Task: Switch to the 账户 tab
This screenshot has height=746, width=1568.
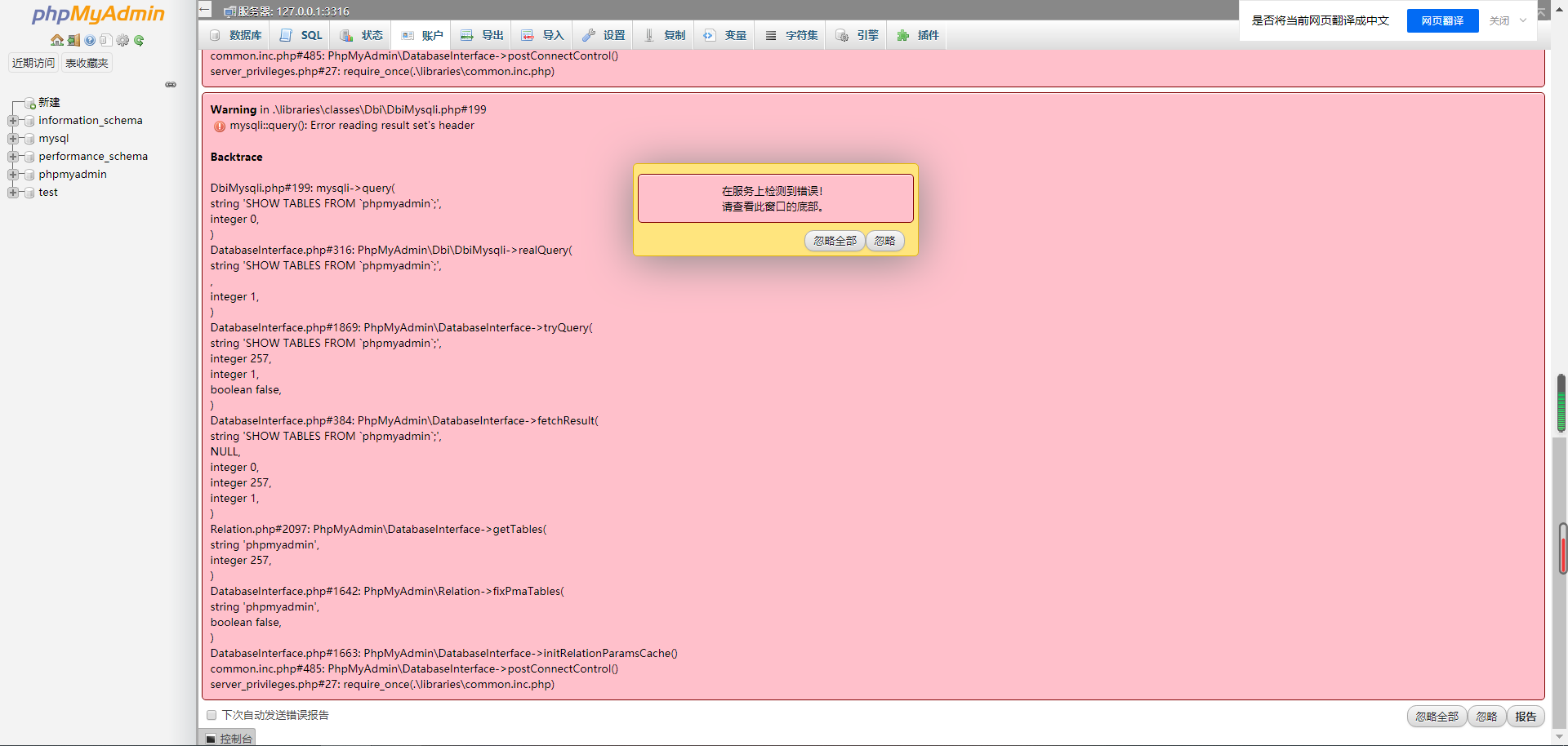Action: 422,35
